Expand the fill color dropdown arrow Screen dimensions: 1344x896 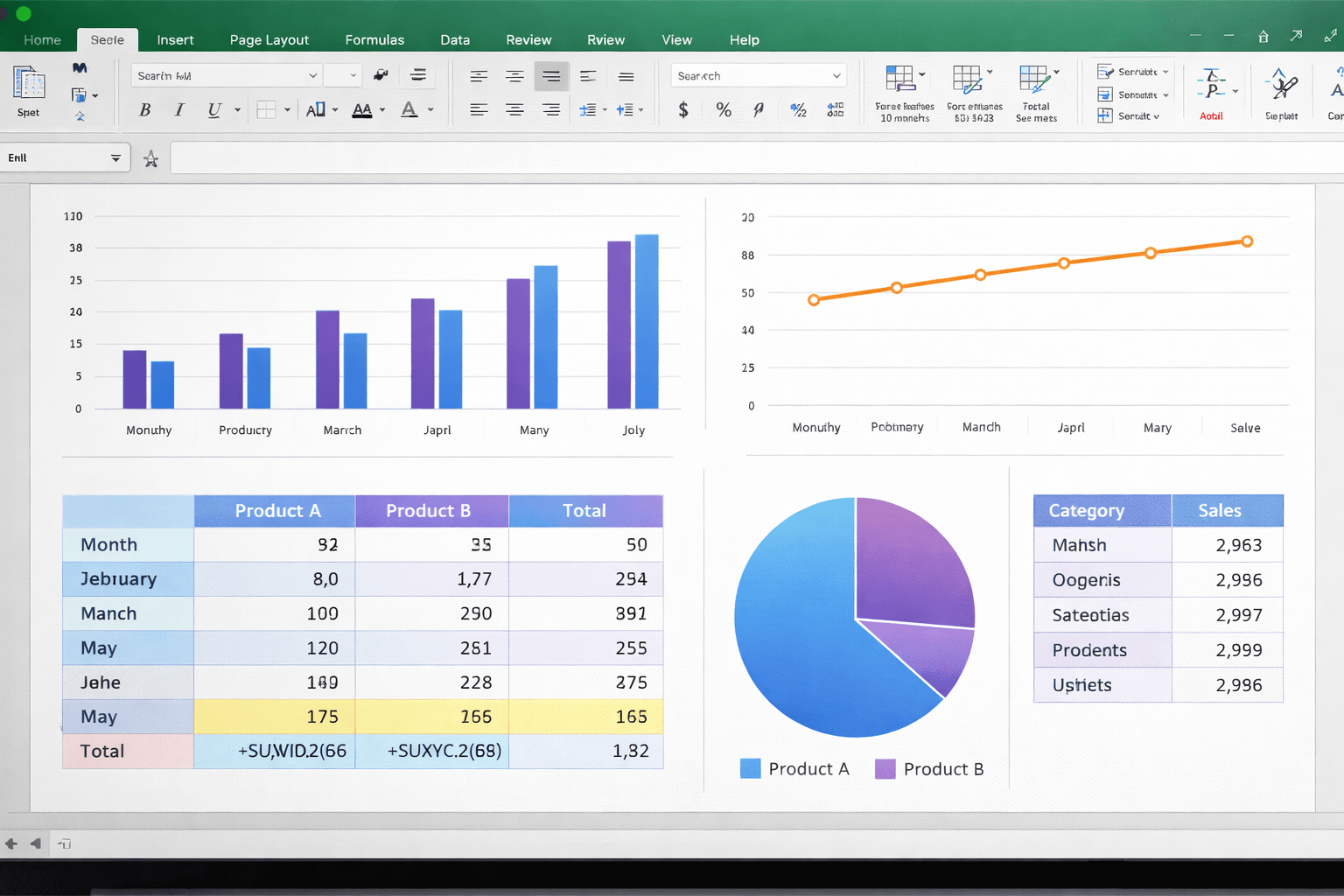pyautogui.click(x=335, y=110)
